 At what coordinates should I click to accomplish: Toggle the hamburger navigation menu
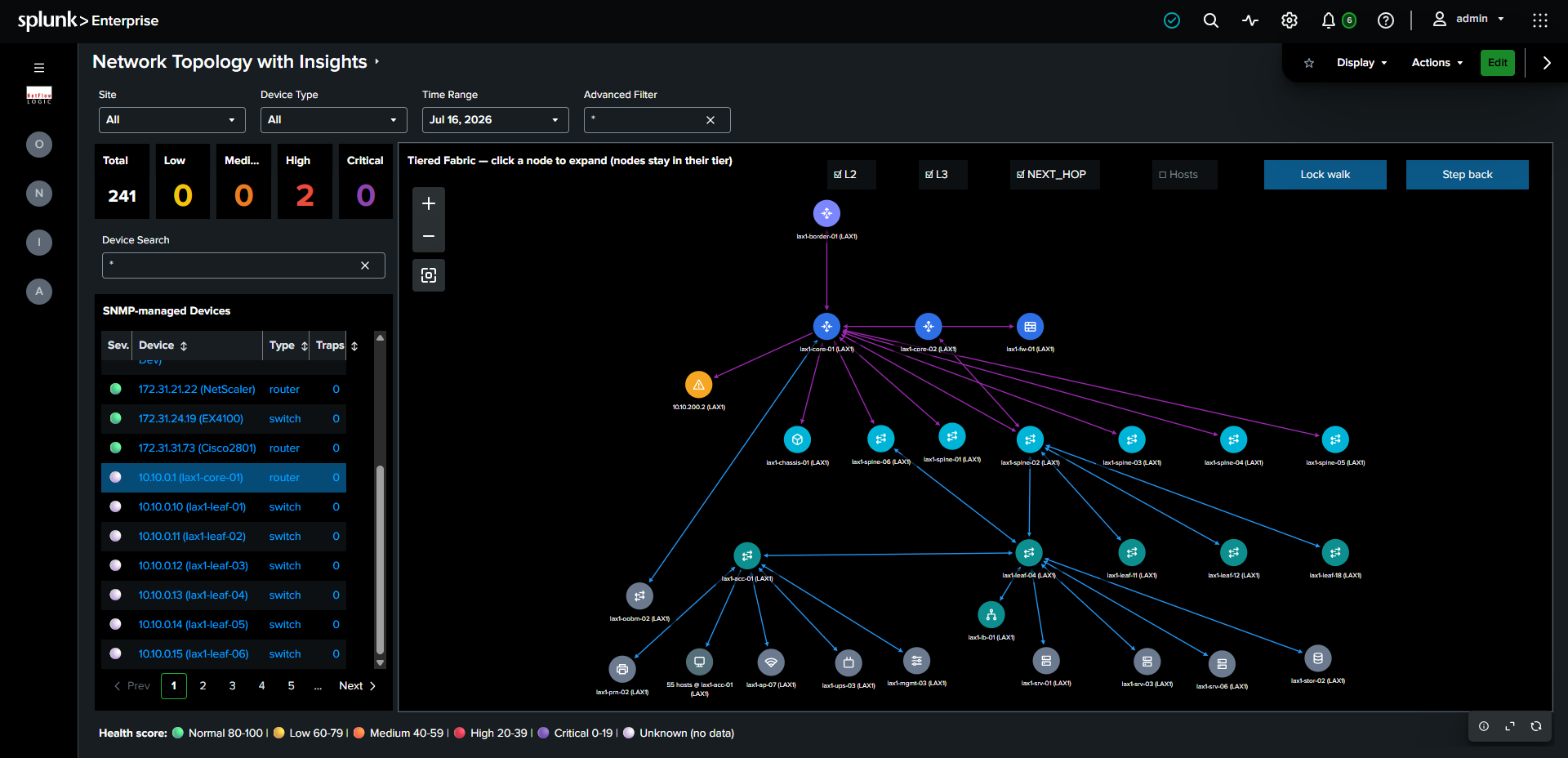tap(39, 68)
